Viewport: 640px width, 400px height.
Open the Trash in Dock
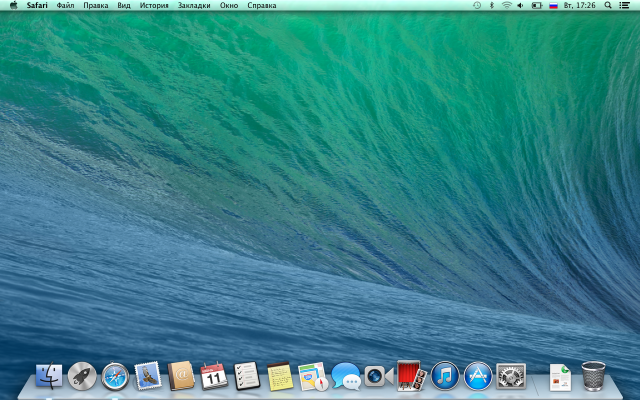tap(594, 376)
